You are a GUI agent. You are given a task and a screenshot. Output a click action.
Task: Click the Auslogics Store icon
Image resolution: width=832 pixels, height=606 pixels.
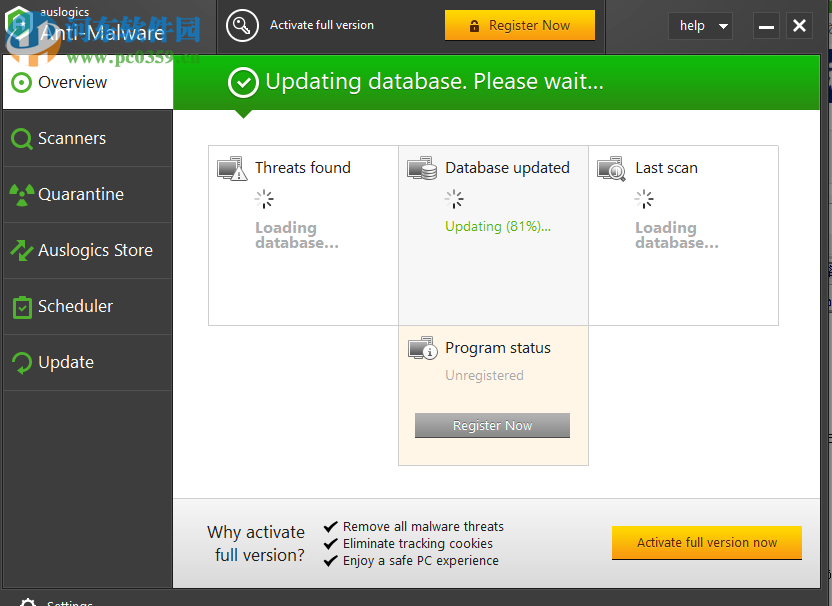[21, 250]
